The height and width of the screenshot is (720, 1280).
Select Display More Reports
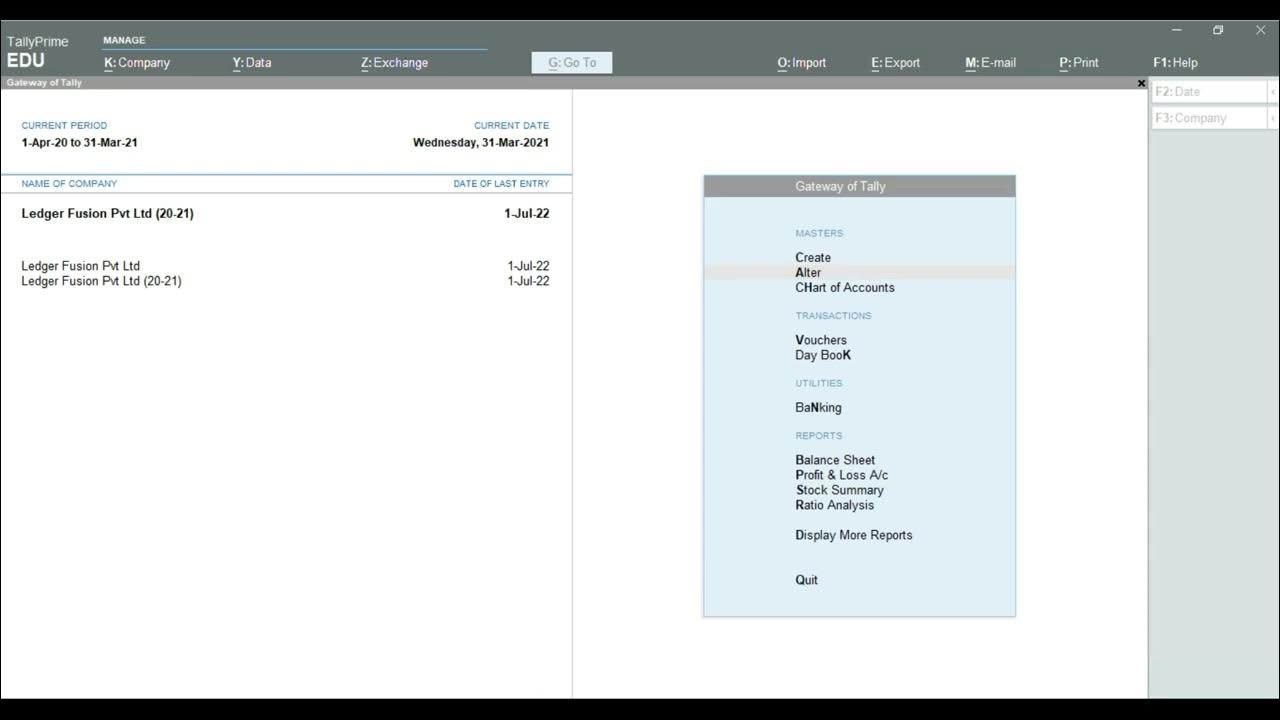854,535
